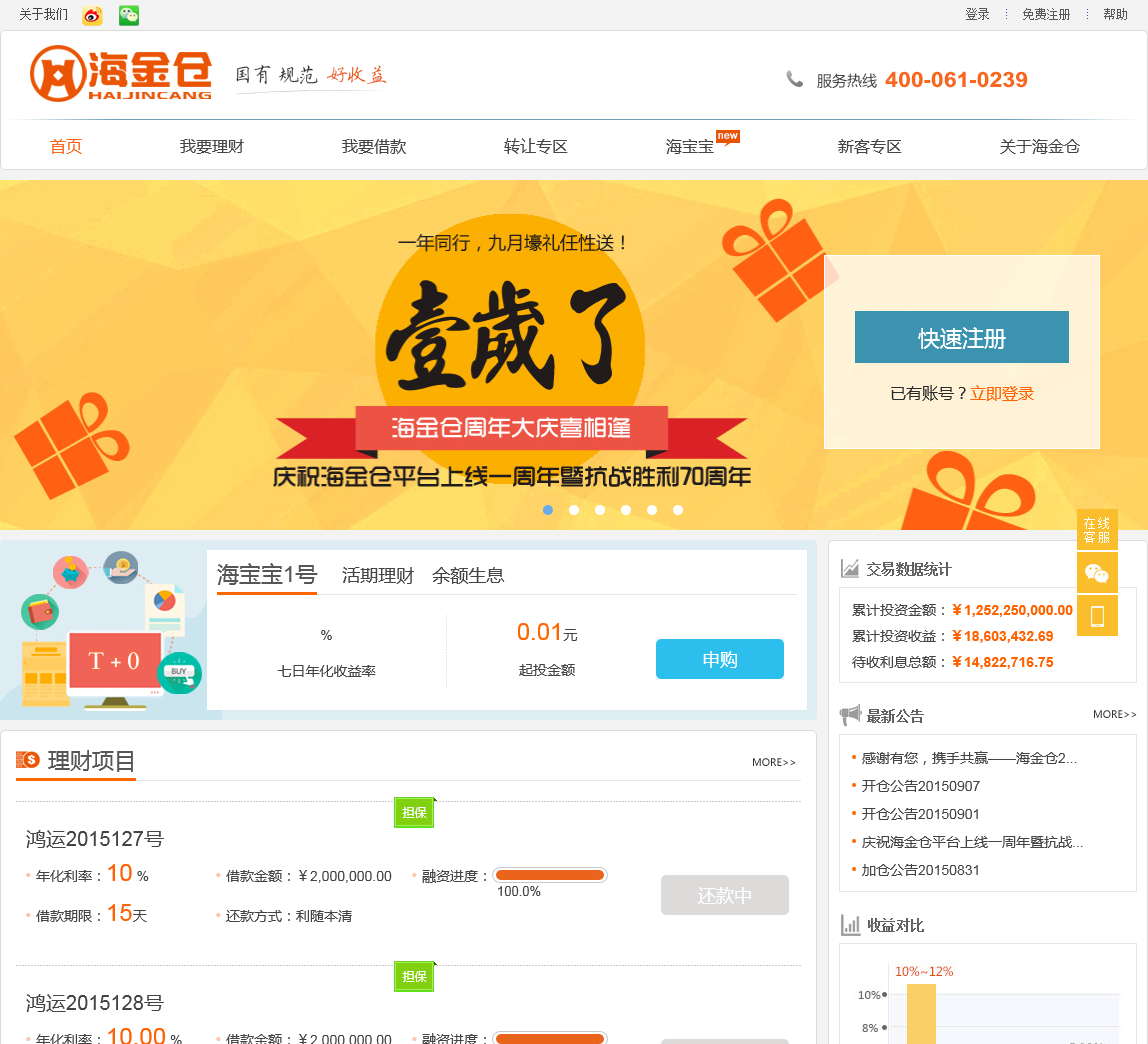Open announcement 感谢有您，携手共赢
This screenshot has height=1044, width=1148.
pyautogui.click(x=969, y=758)
